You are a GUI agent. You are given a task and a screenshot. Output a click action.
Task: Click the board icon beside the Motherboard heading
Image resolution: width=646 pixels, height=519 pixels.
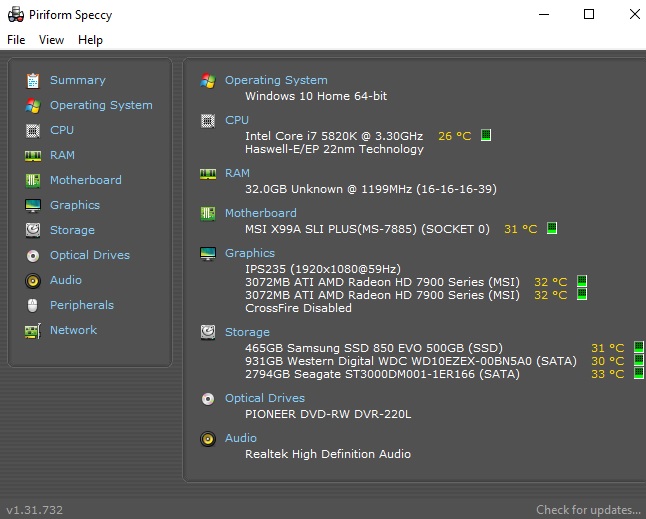point(208,213)
